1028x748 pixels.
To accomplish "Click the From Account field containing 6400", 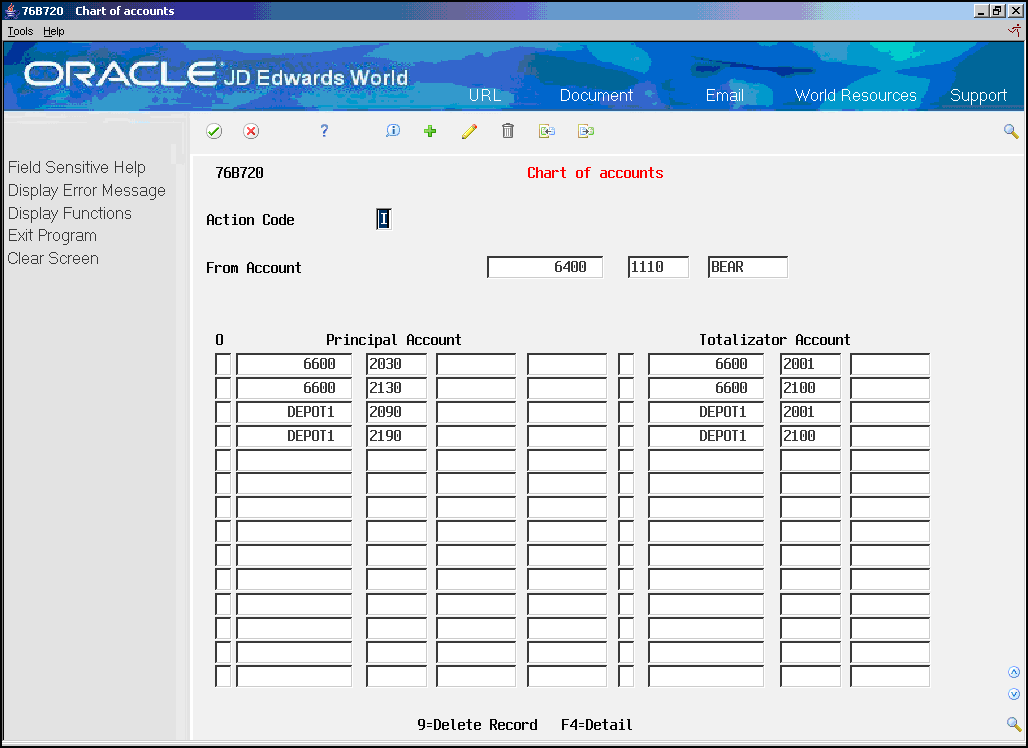I will point(545,267).
